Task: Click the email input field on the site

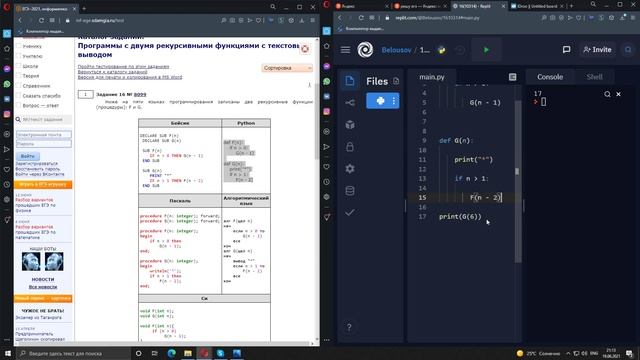Action: coord(43,134)
